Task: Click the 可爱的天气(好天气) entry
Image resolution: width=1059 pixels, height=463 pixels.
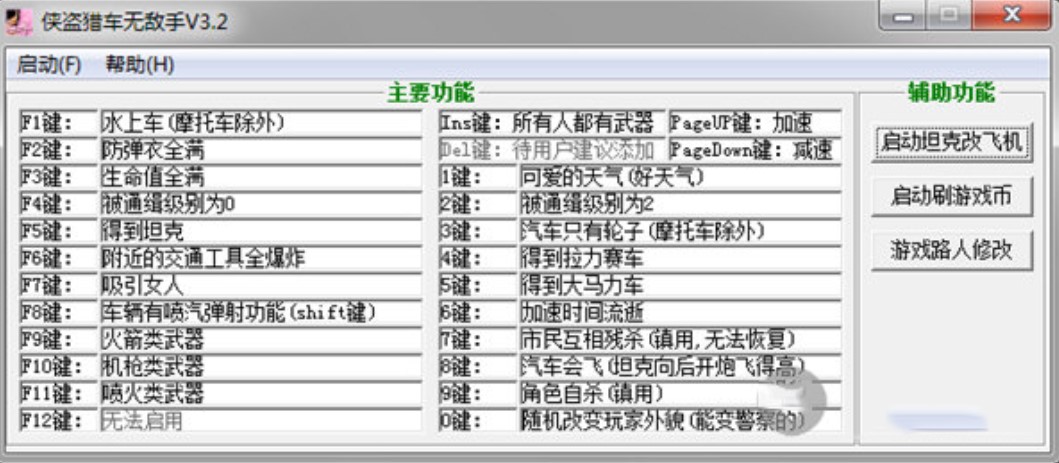Action: pyautogui.click(x=680, y=177)
